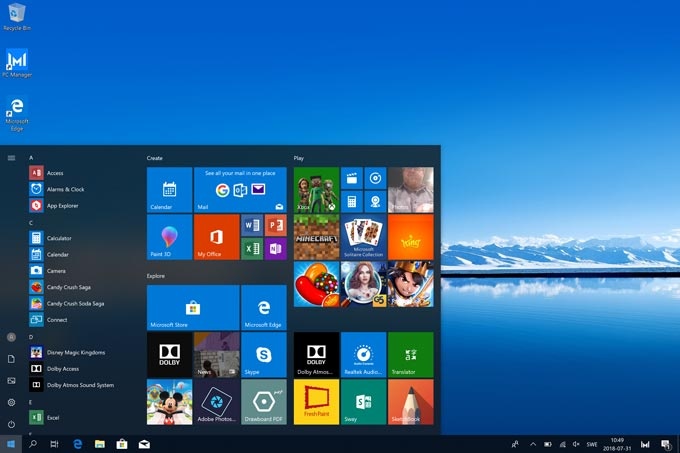Click the Windows Start button
The width and height of the screenshot is (680, 453).
tap(11, 443)
